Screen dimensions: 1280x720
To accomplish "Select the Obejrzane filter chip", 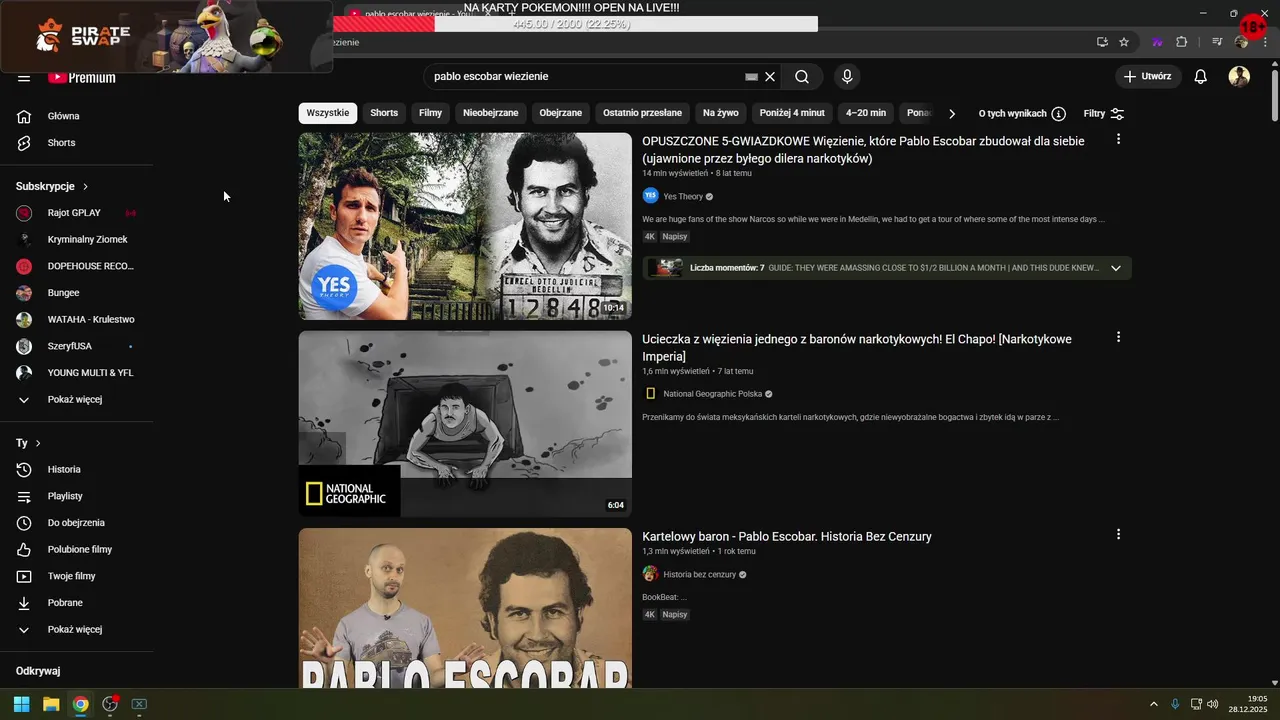I will 561,113.
